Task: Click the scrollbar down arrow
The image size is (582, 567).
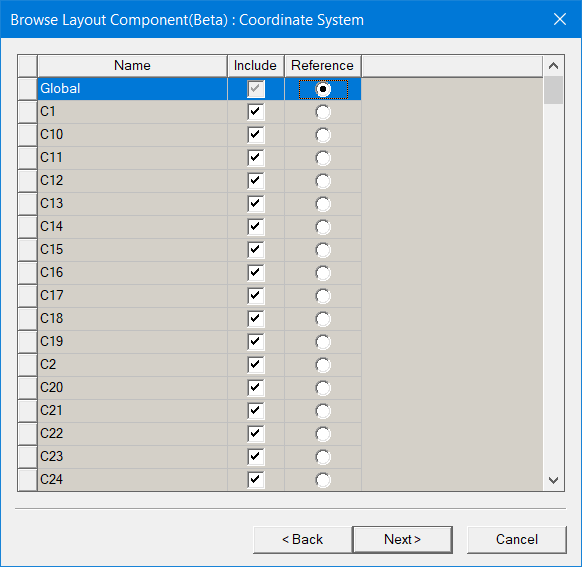Action: click(x=553, y=480)
